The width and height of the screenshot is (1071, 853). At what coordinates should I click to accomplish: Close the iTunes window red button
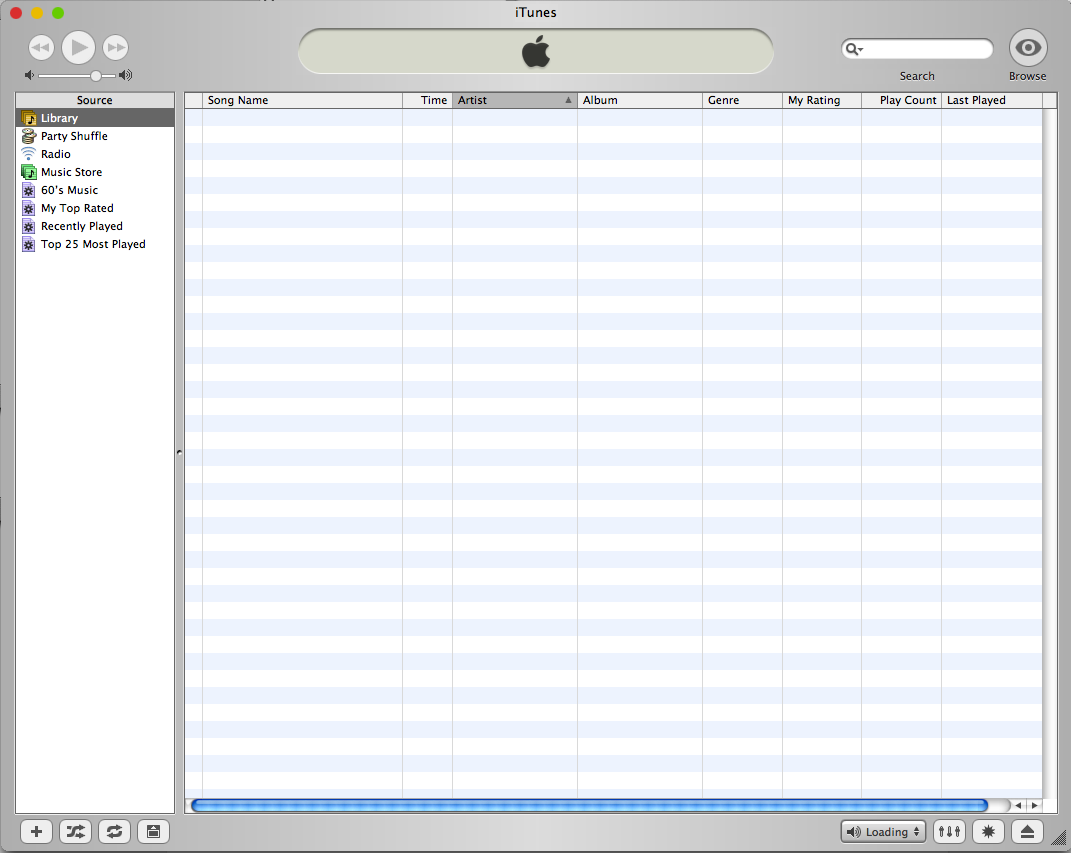coord(16,13)
